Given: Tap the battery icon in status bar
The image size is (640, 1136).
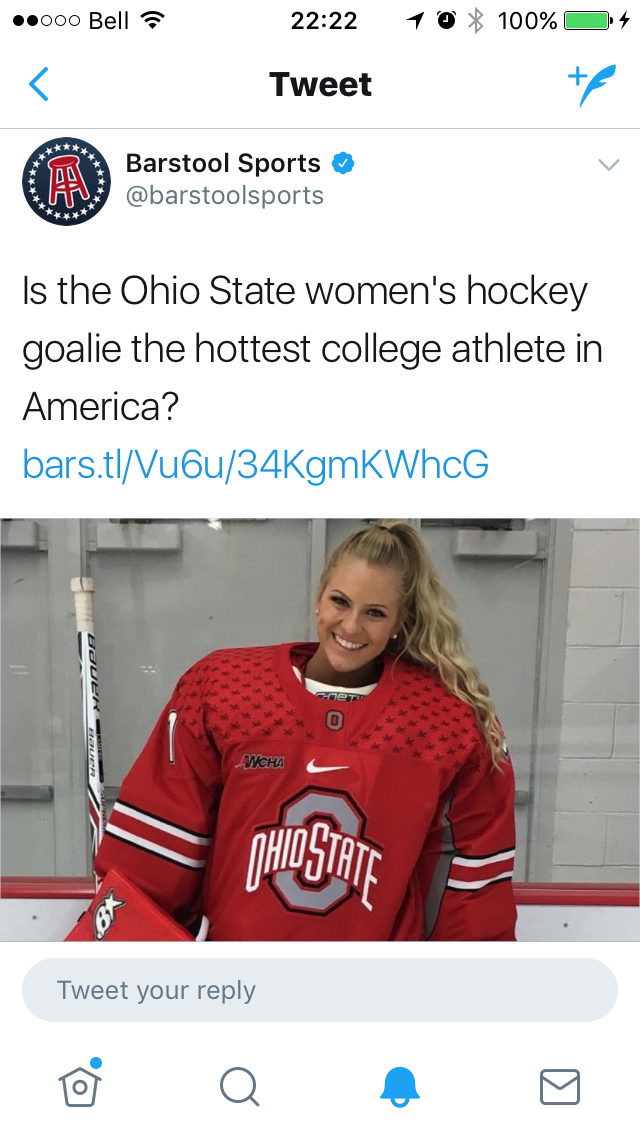Looking at the screenshot, I should pyautogui.click(x=588, y=20).
